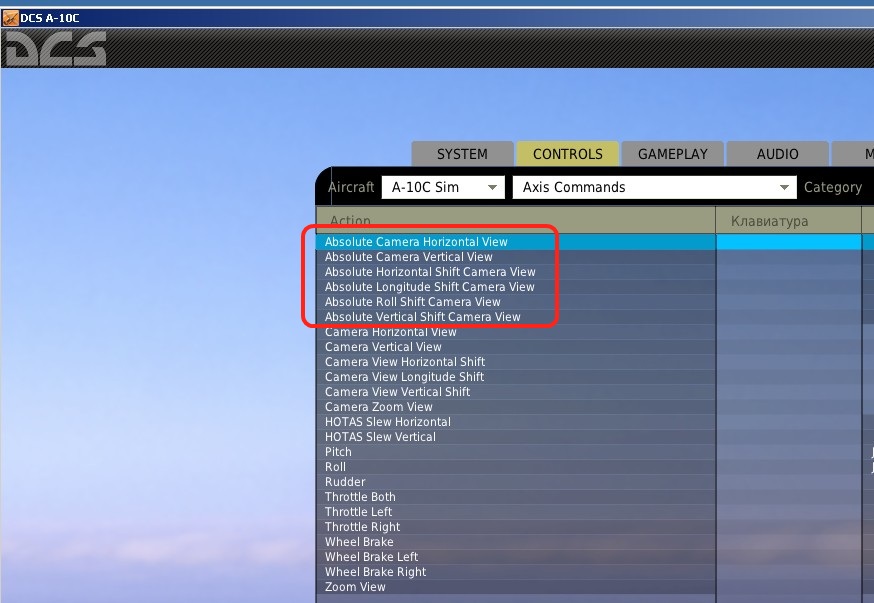
Task: Select the Rudder axis row
Action: coord(516,483)
